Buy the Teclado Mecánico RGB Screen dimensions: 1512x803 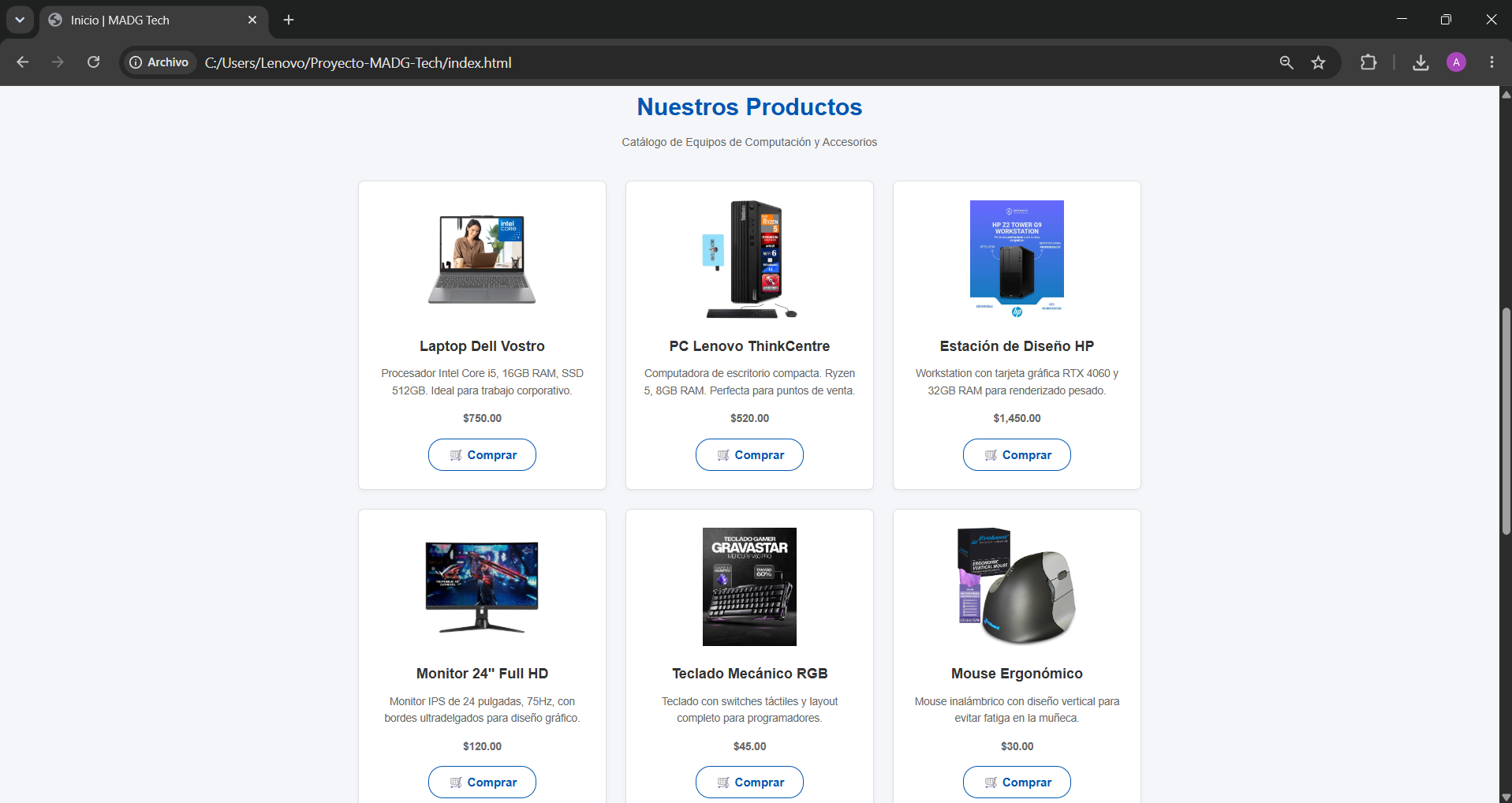tap(749, 782)
